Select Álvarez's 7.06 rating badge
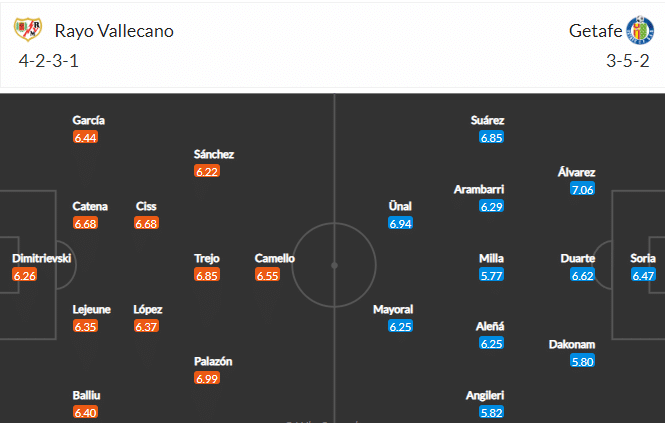 582,189
